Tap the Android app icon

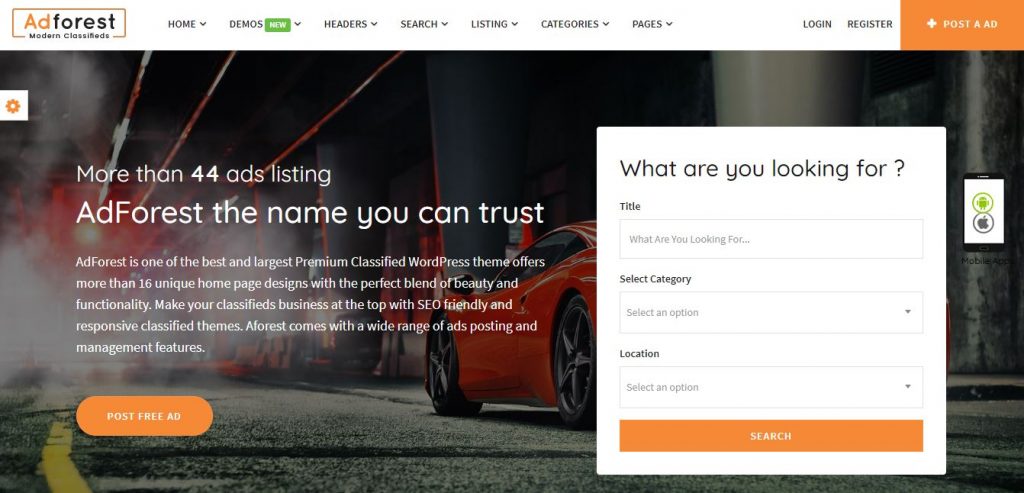click(982, 202)
